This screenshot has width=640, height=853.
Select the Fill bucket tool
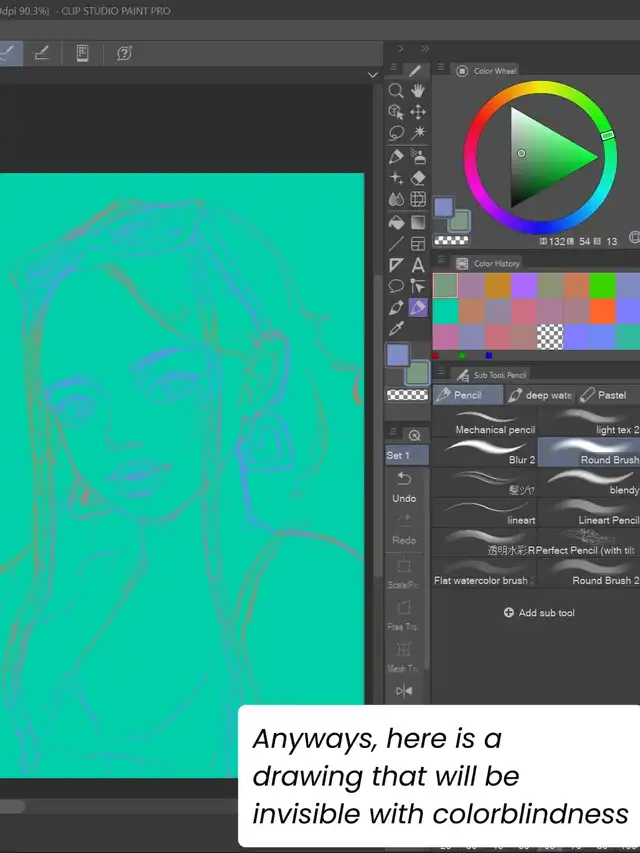(396, 222)
